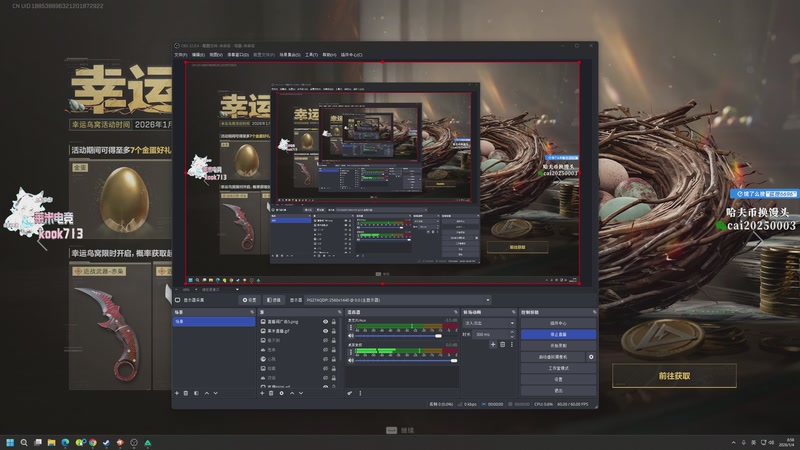The height and width of the screenshot is (450, 800).
Task: Mute the 麦克风/Aux channel speaker icon
Action: (351, 336)
